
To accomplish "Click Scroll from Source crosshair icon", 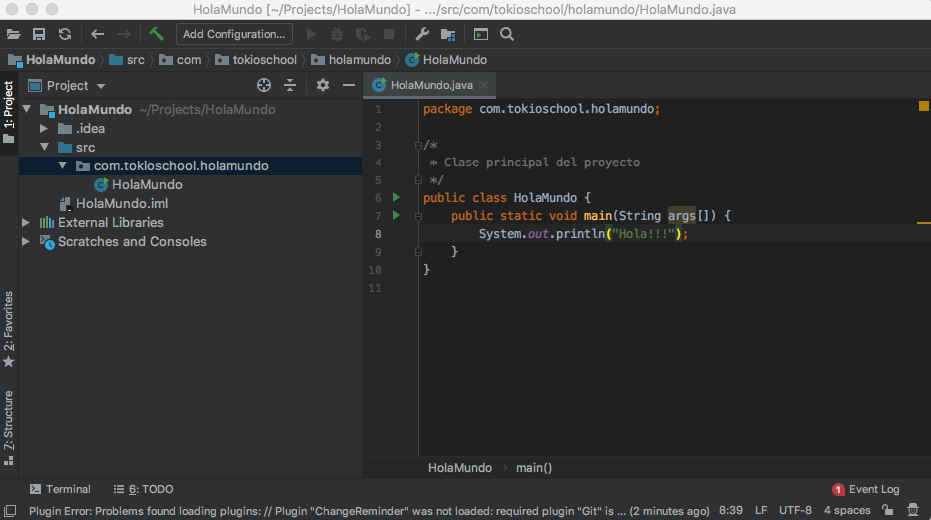I will click(264, 86).
